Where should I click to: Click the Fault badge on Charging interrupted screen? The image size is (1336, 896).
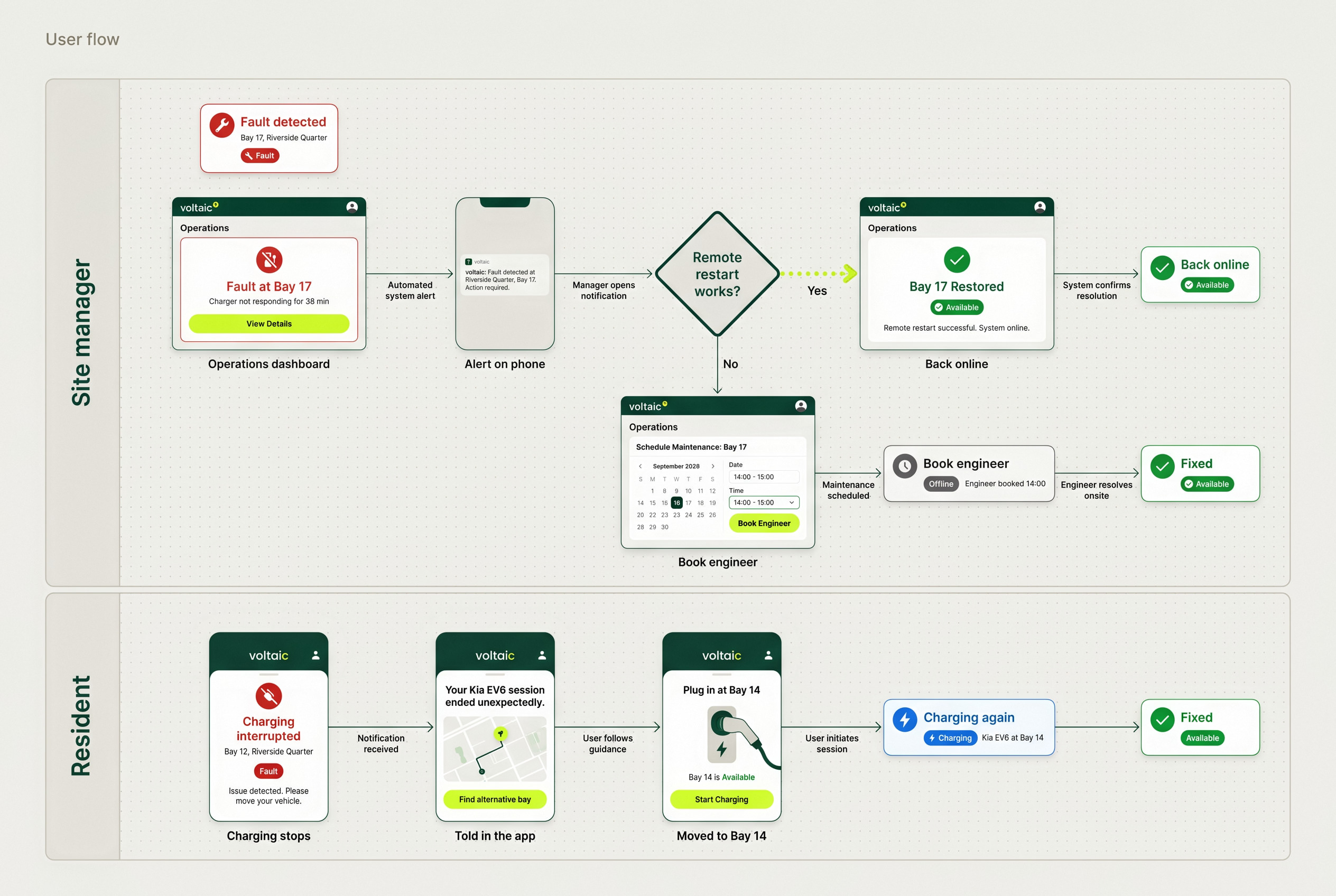(x=268, y=771)
